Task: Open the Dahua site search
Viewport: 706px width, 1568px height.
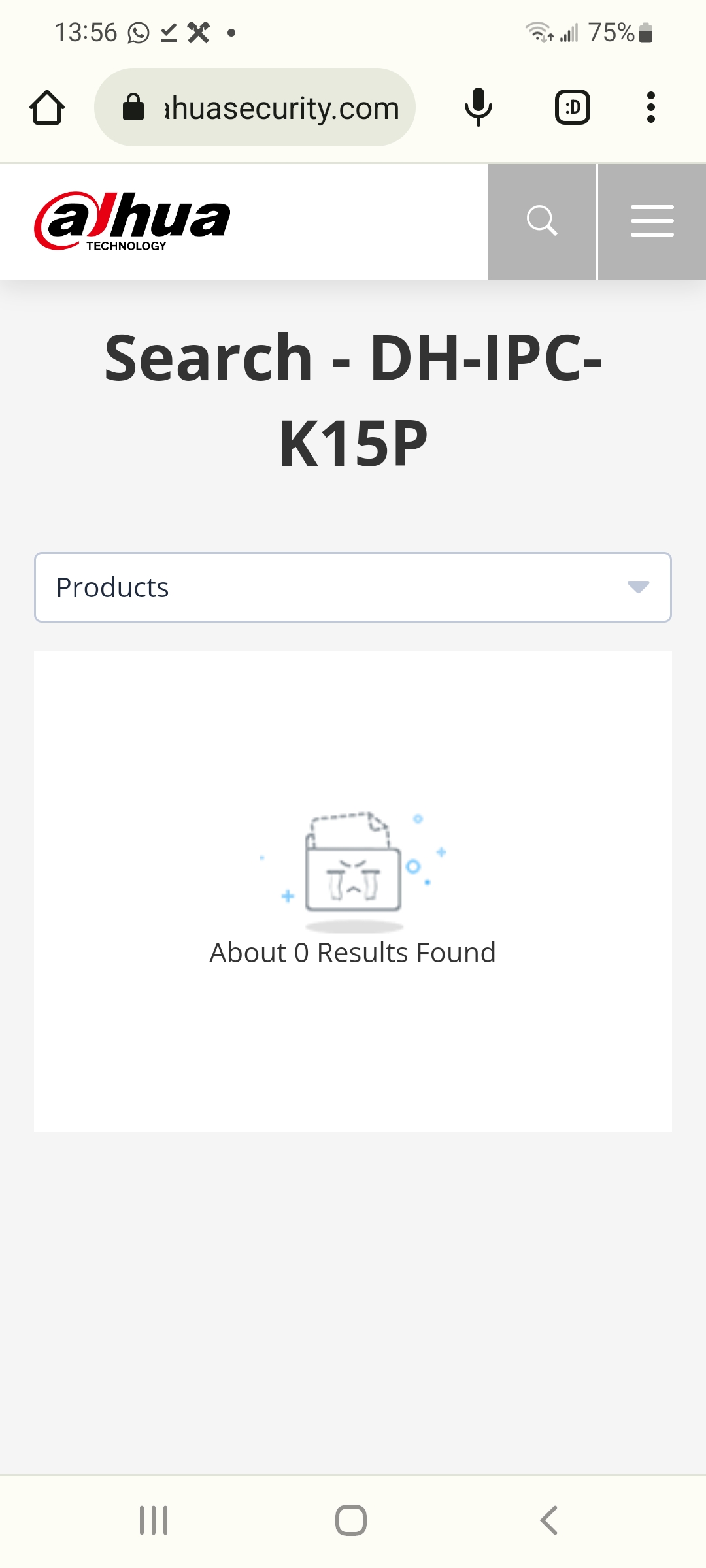Action: [x=542, y=221]
